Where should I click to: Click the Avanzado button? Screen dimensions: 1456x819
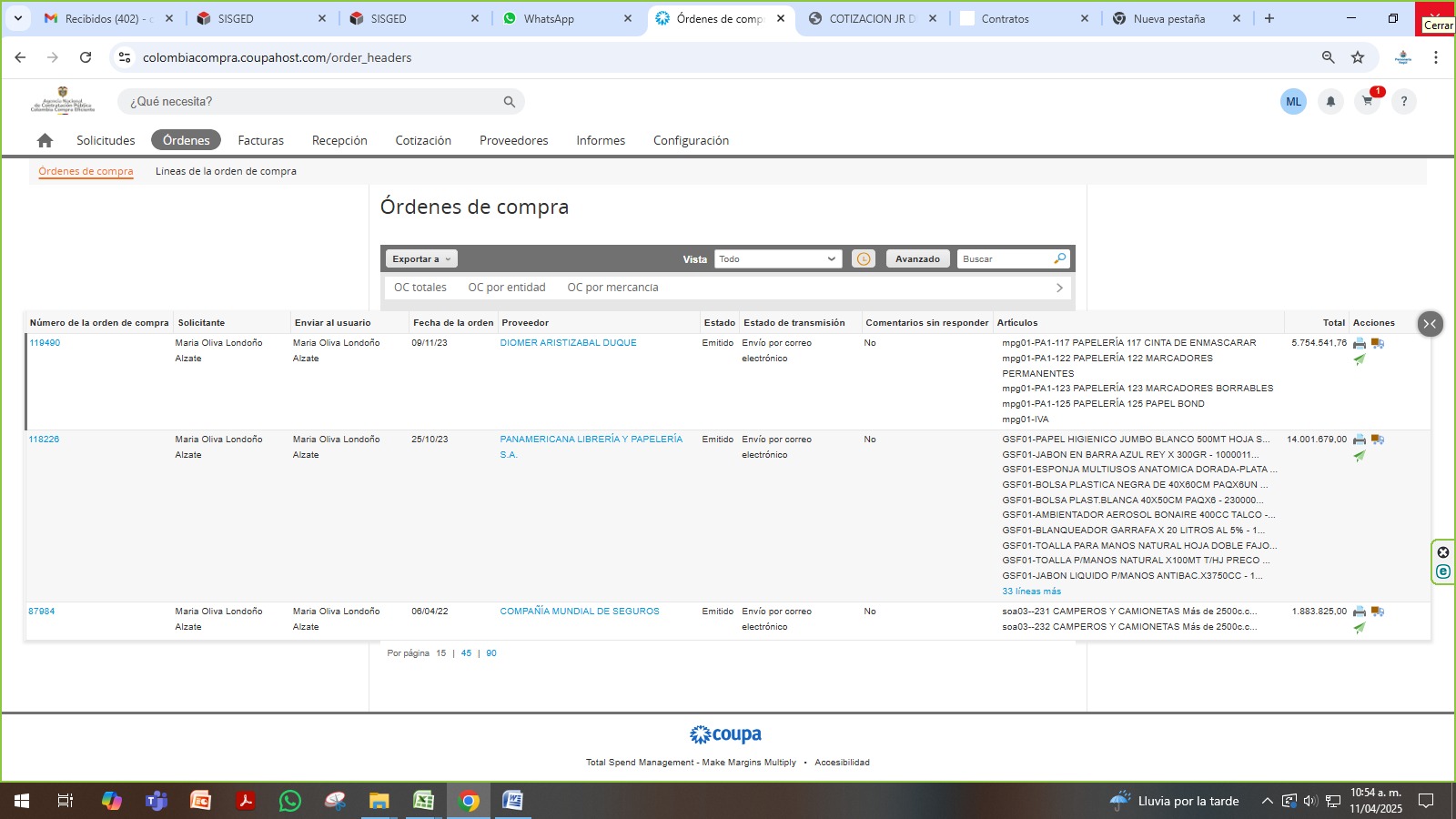point(917,259)
